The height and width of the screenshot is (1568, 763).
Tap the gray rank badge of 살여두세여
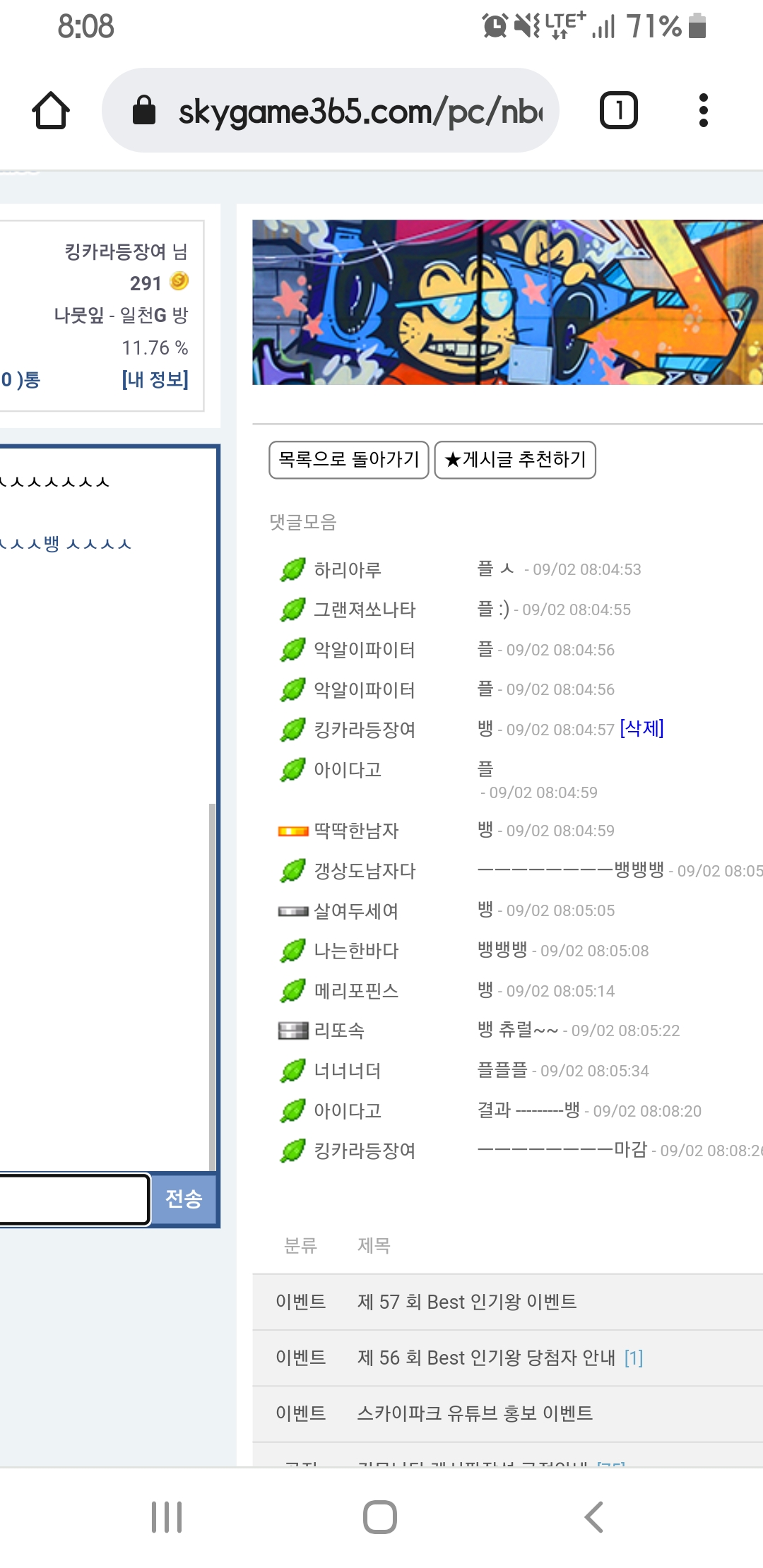click(x=293, y=911)
